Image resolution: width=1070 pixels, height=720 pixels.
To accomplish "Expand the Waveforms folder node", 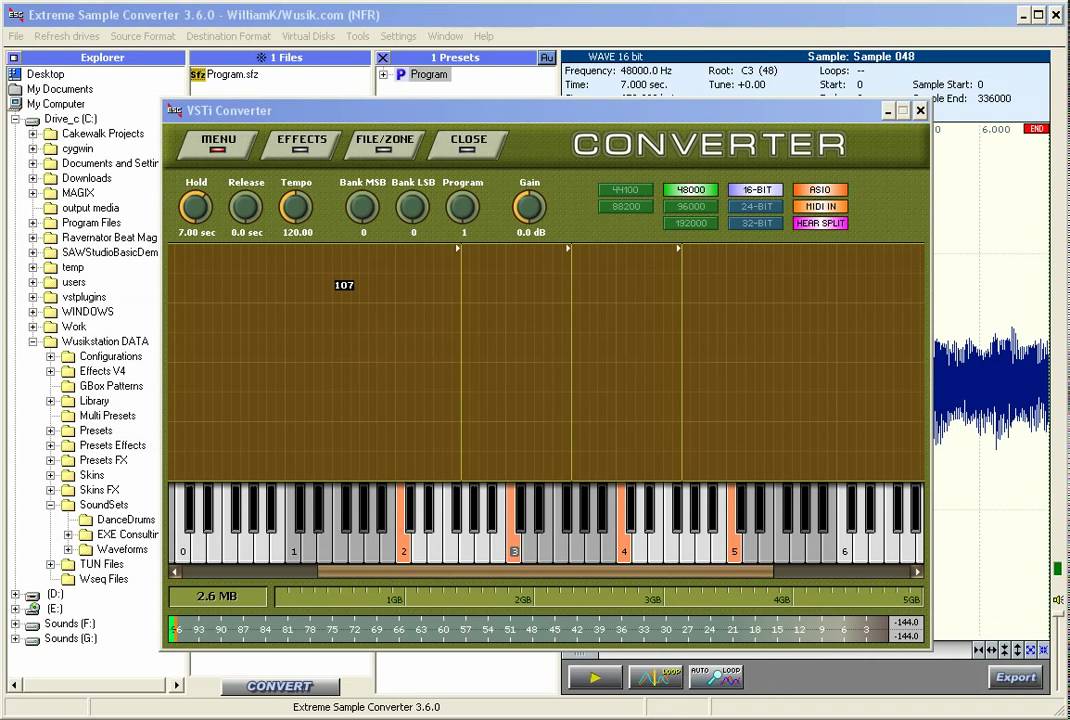I will click(x=68, y=549).
